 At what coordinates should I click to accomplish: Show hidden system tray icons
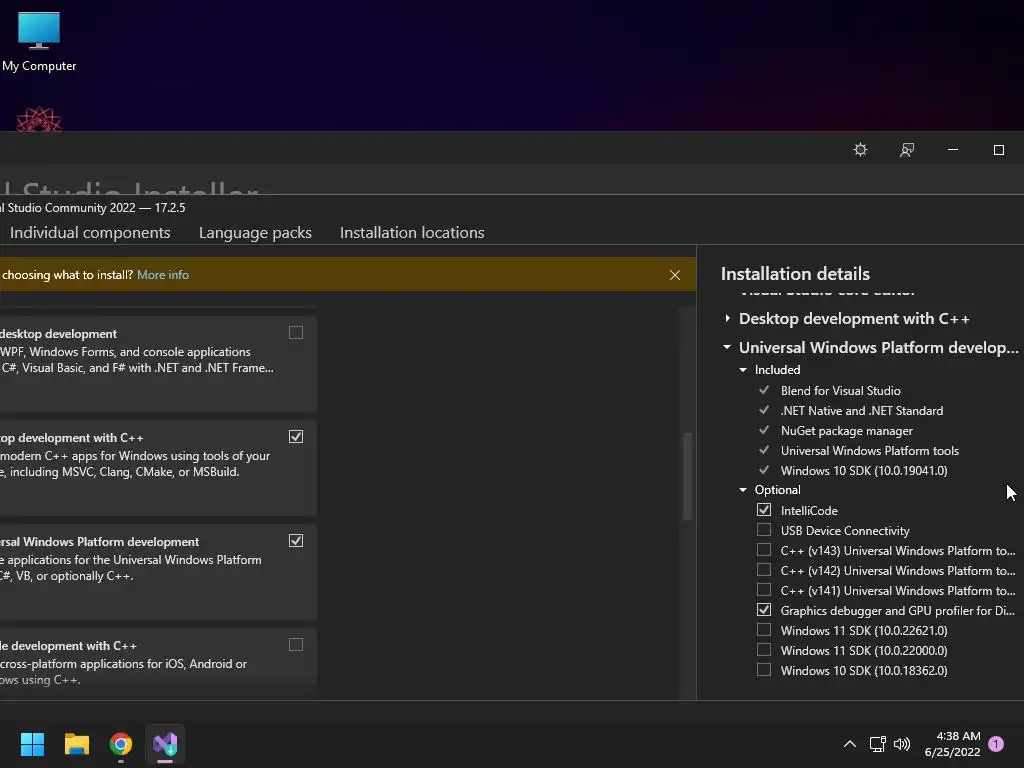click(850, 744)
